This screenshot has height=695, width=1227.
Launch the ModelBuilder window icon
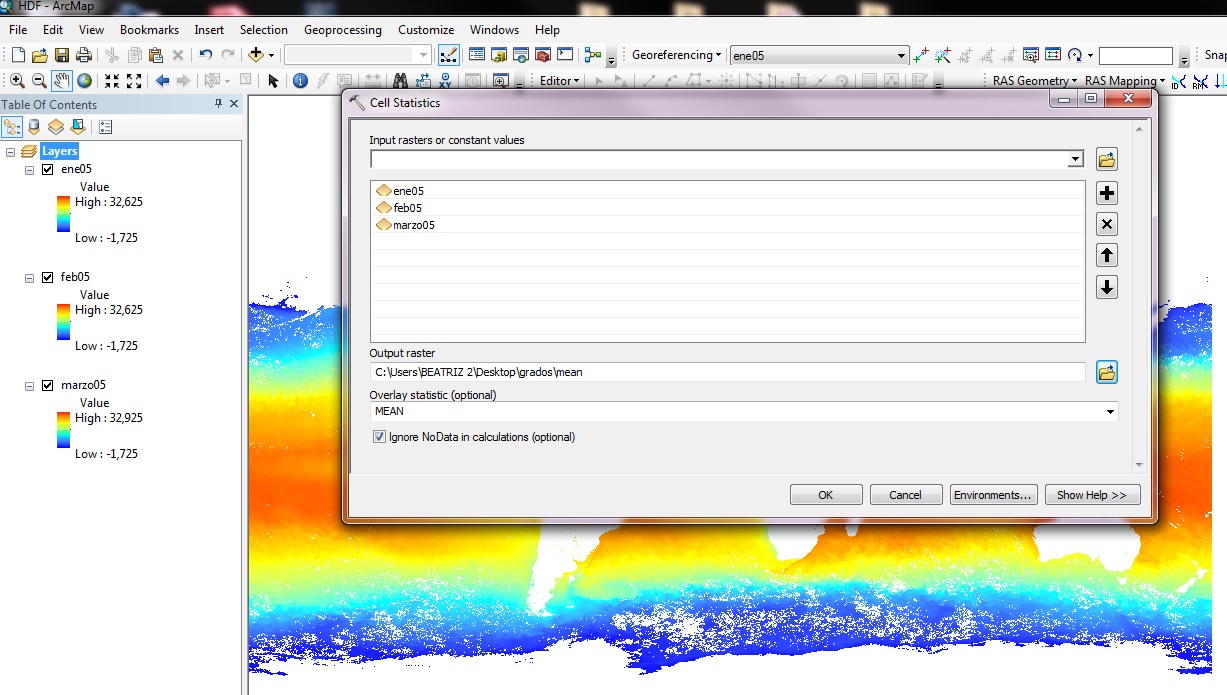593,55
